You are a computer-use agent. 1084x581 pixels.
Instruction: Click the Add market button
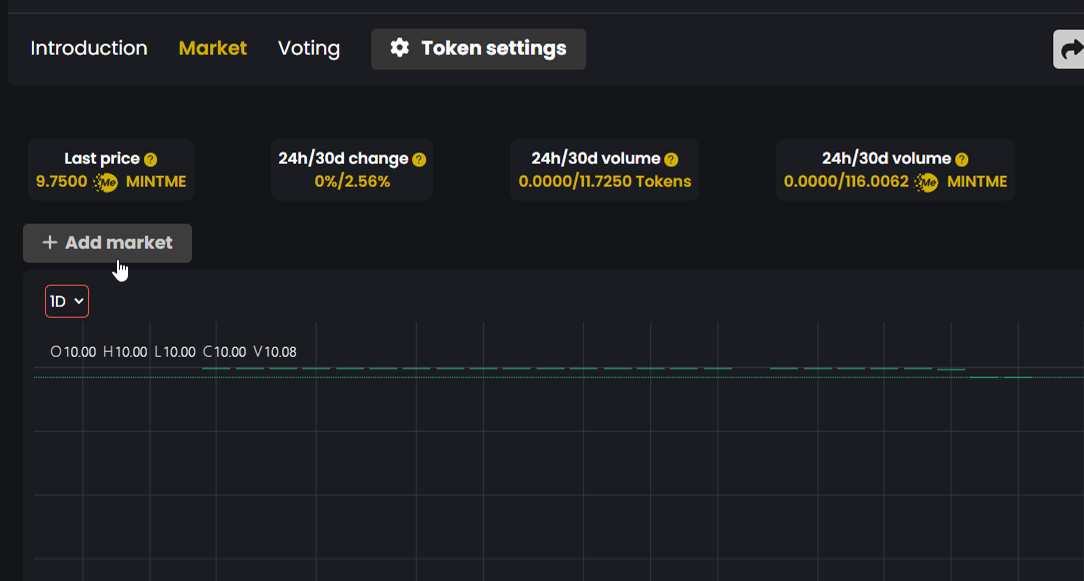[x=107, y=242]
